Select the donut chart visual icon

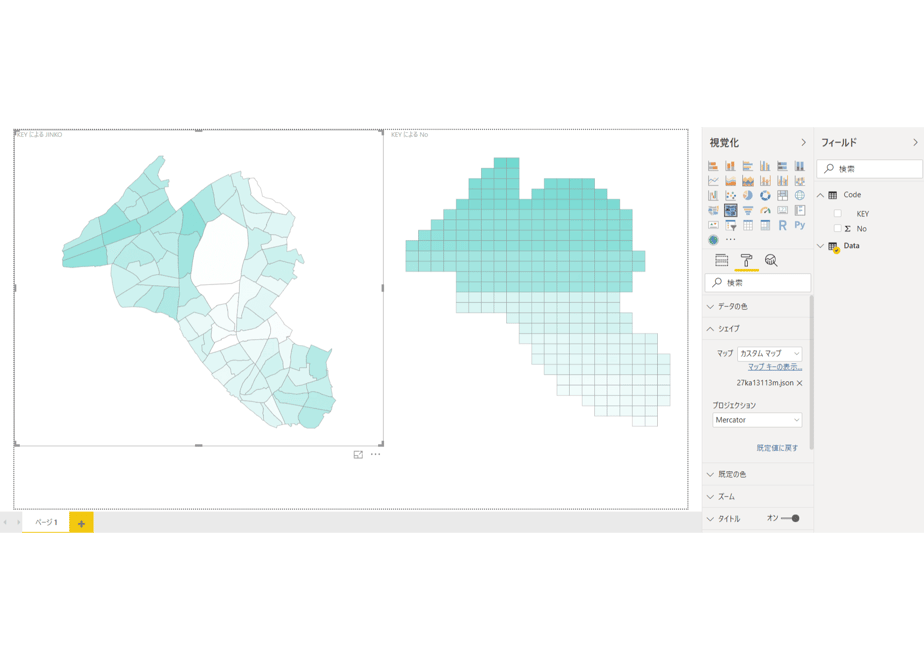coord(765,195)
